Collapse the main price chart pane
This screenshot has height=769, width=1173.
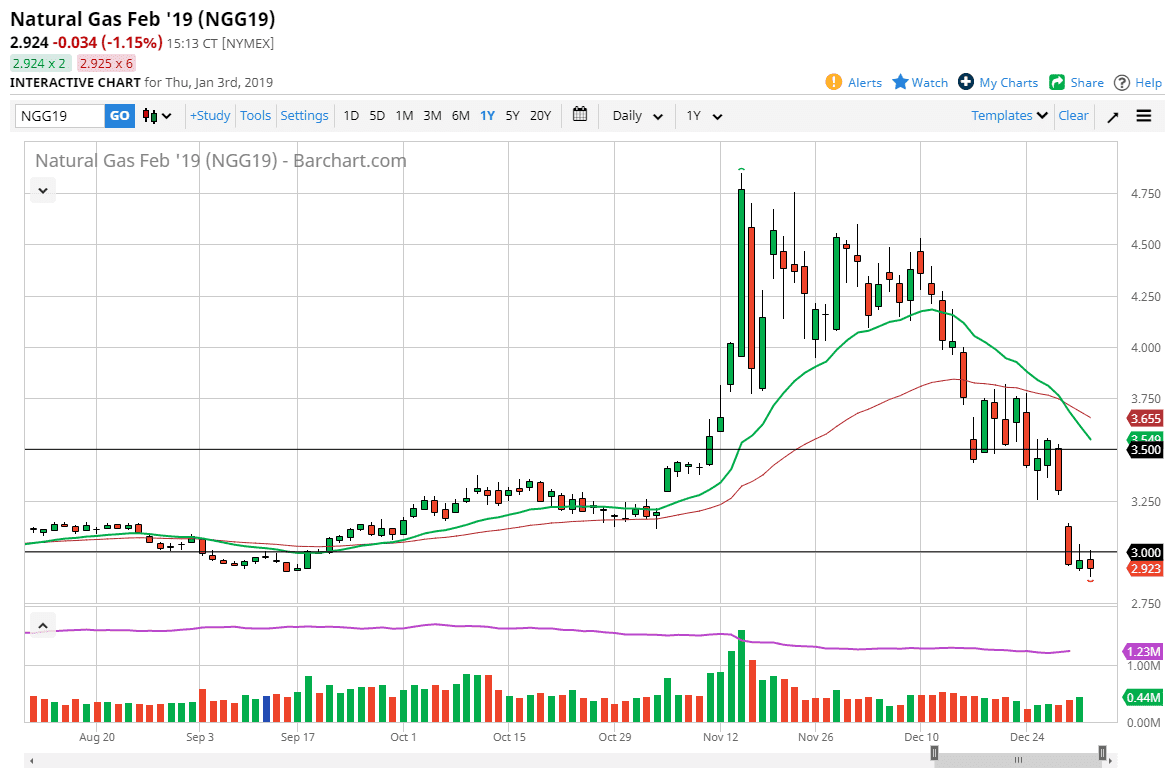(x=43, y=189)
